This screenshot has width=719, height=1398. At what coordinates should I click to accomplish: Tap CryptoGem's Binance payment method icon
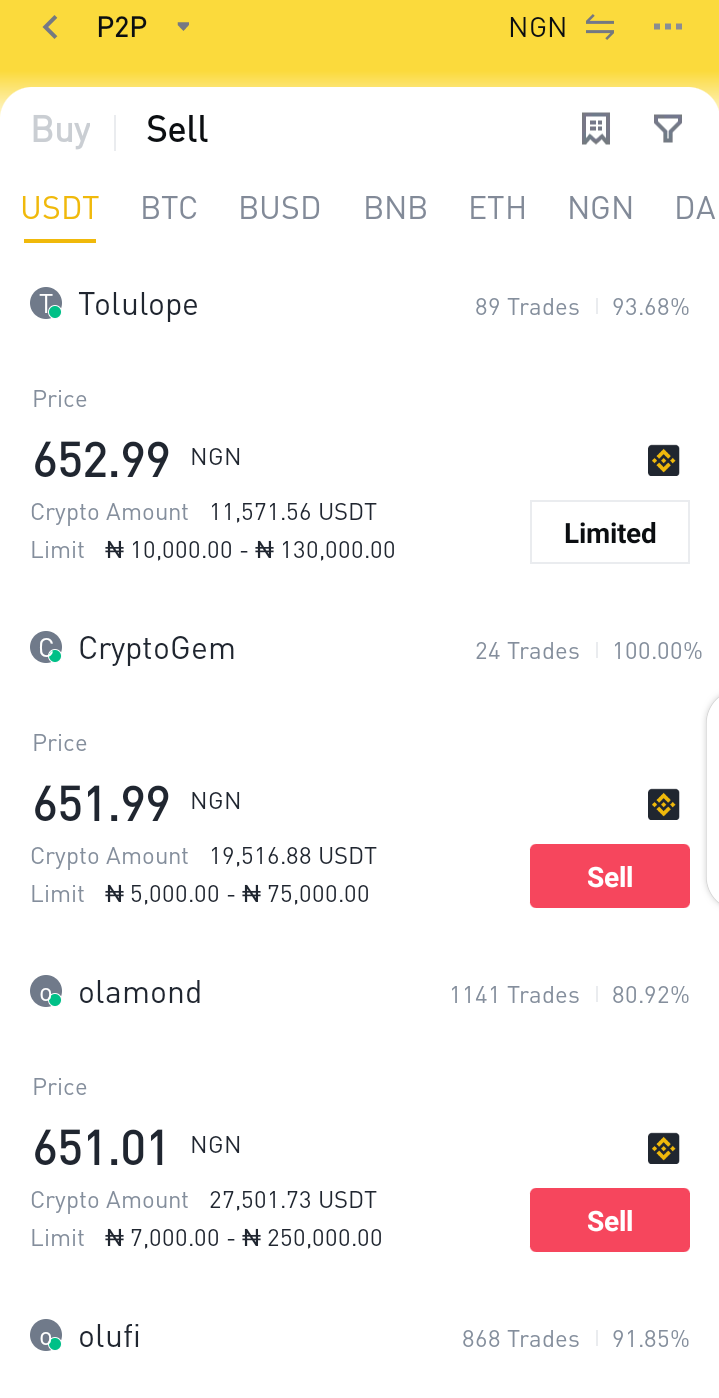(x=664, y=804)
